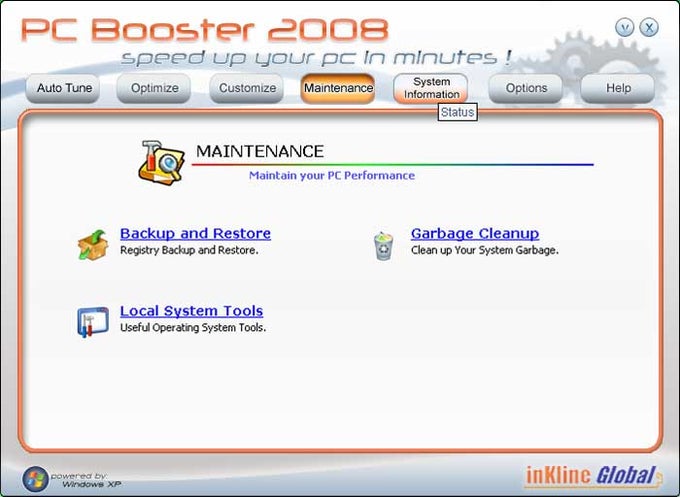Click the 'Useful Operating System Tools.' text
The height and width of the screenshot is (497, 680).
193,327
